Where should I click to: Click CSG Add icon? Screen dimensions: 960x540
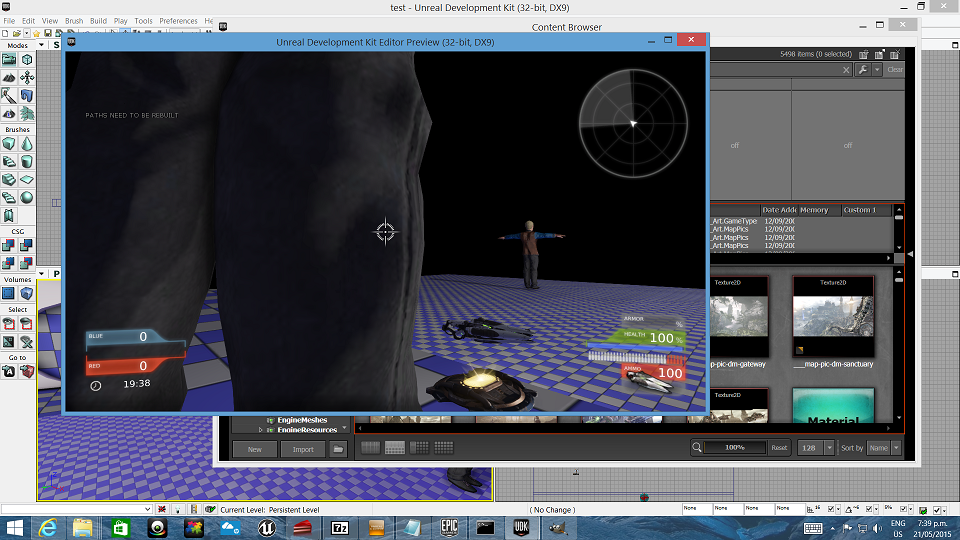[x=9, y=246]
